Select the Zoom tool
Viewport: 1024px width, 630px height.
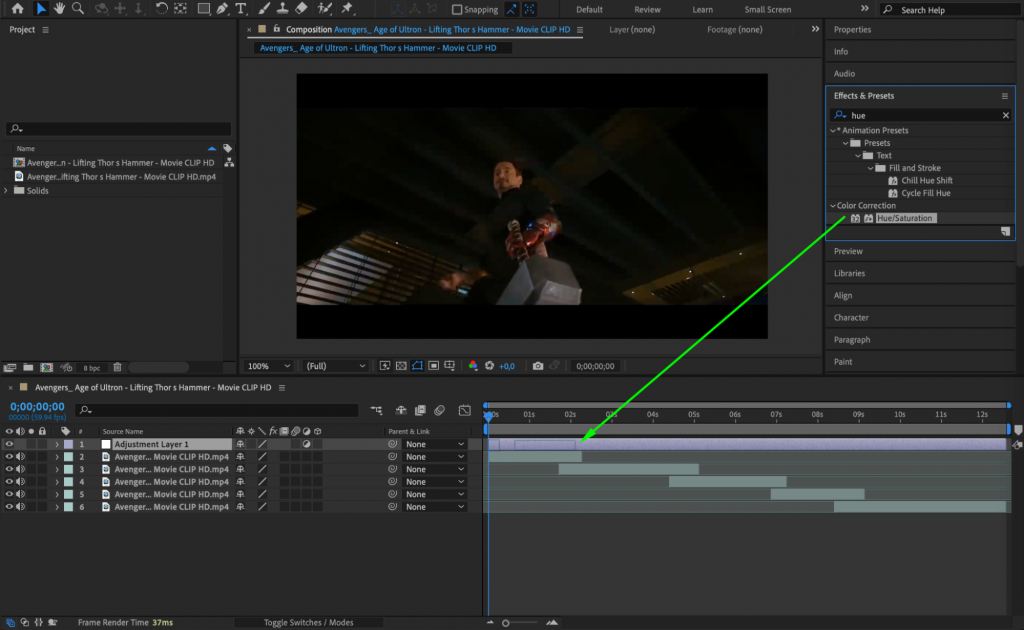tap(77, 9)
